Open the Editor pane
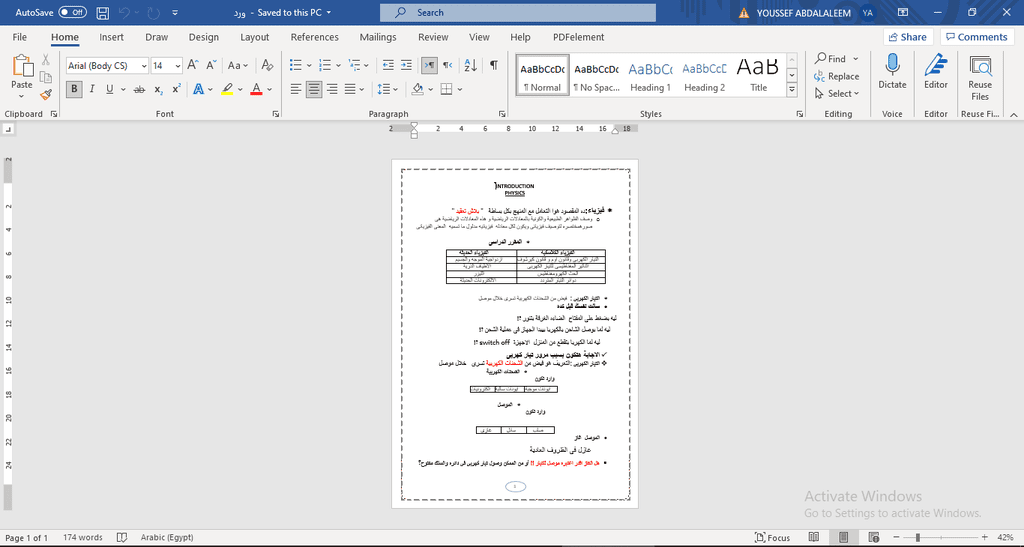 [x=936, y=71]
